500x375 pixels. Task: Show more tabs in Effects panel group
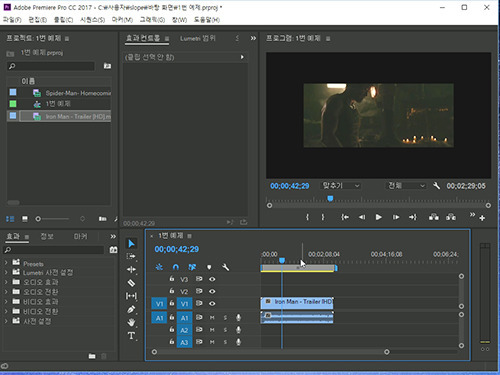[x=113, y=236]
